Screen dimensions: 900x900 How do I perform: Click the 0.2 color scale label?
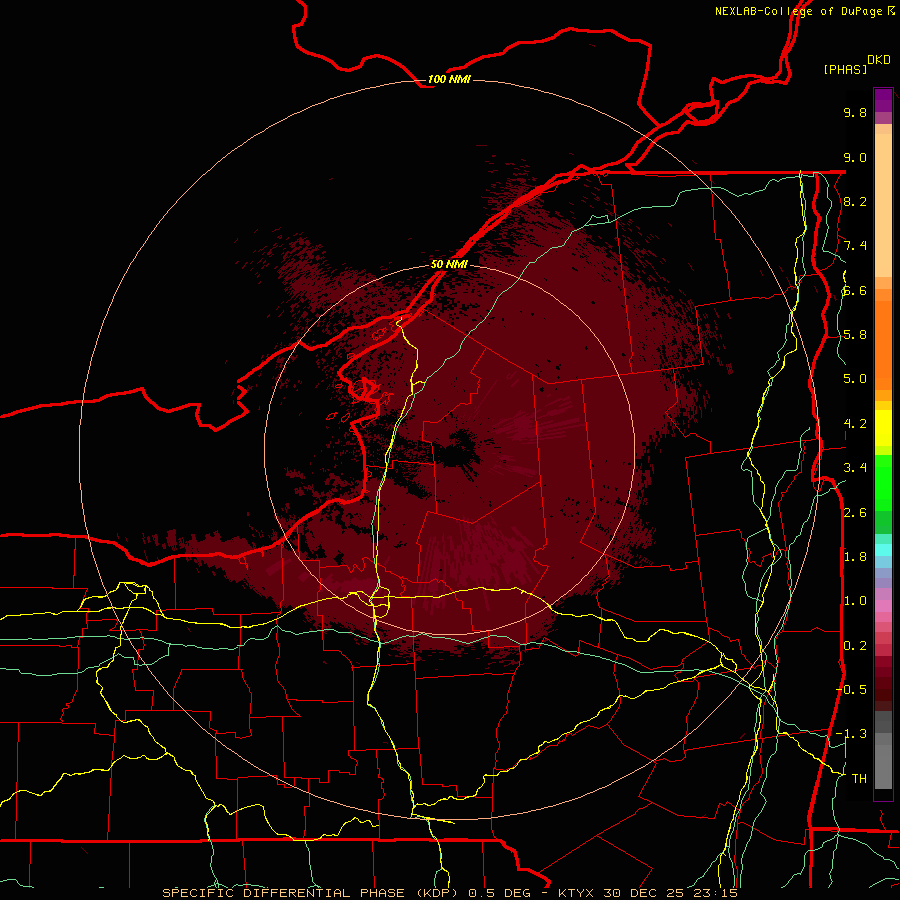coord(855,646)
